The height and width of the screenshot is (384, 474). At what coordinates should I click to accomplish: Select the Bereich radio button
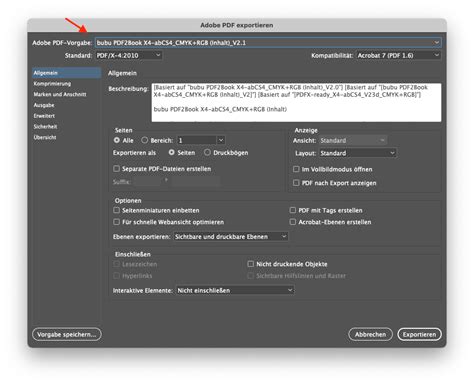pos(144,140)
